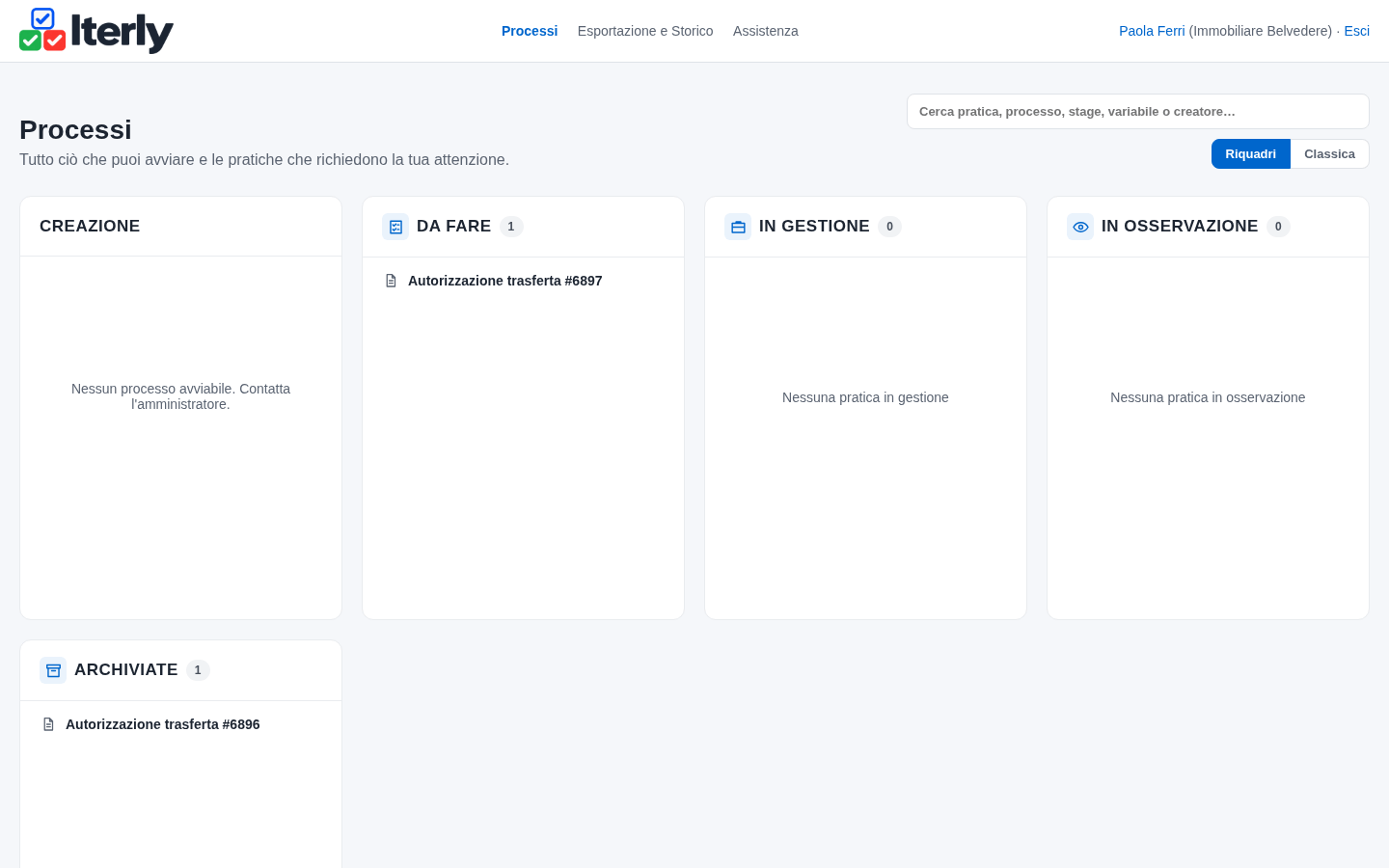Click the '(Immobiliare Belvedere)' company text
The width and height of the screenshot is (1389, 868).
pyautogui.click(x=1260, y=31)
